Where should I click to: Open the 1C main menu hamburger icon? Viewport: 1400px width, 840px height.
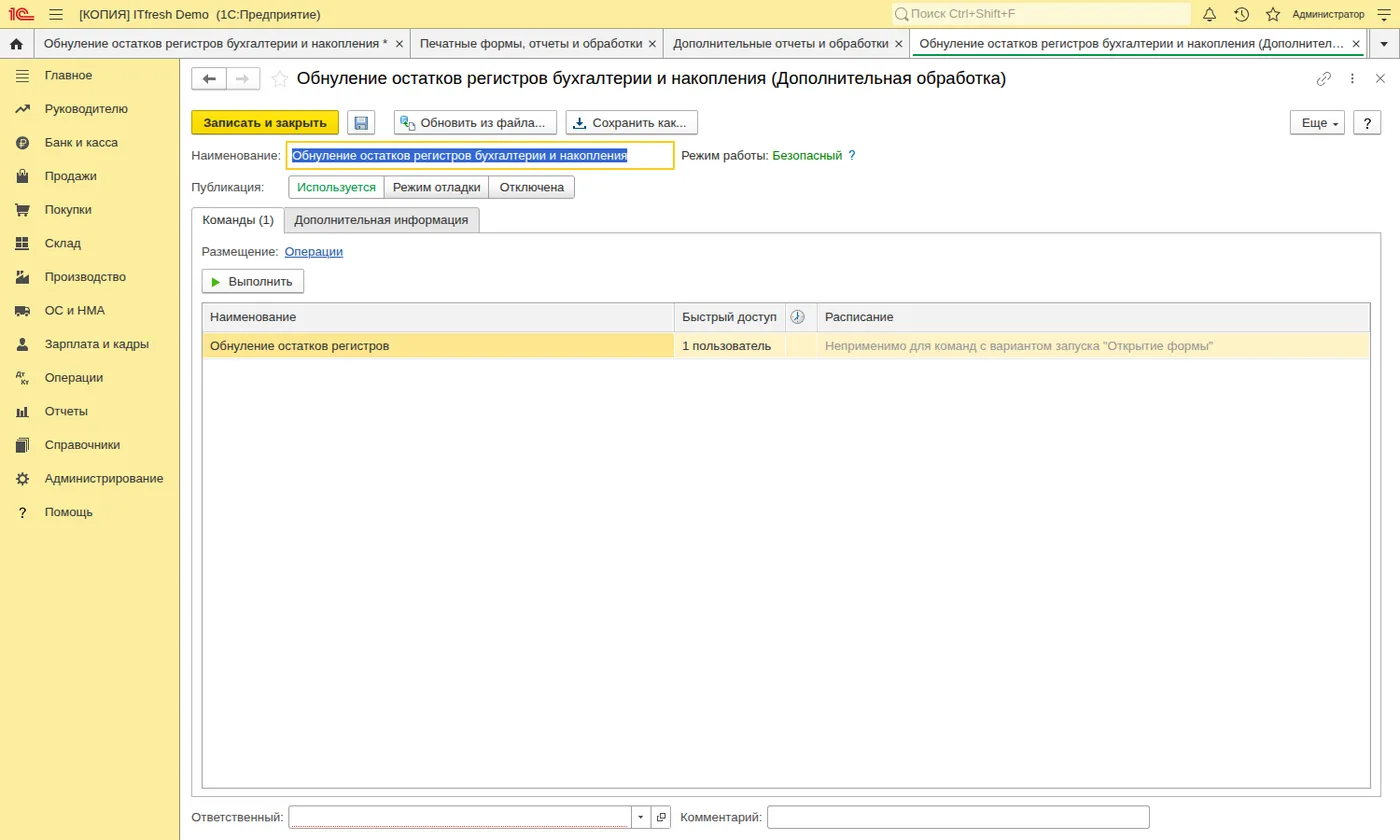coord(56,14)
